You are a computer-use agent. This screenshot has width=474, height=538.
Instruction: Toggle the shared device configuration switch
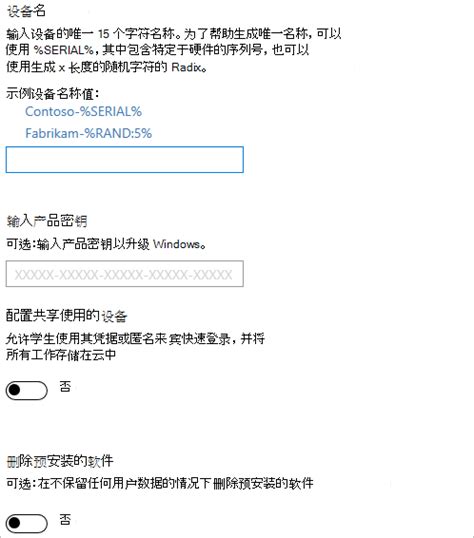26,390
